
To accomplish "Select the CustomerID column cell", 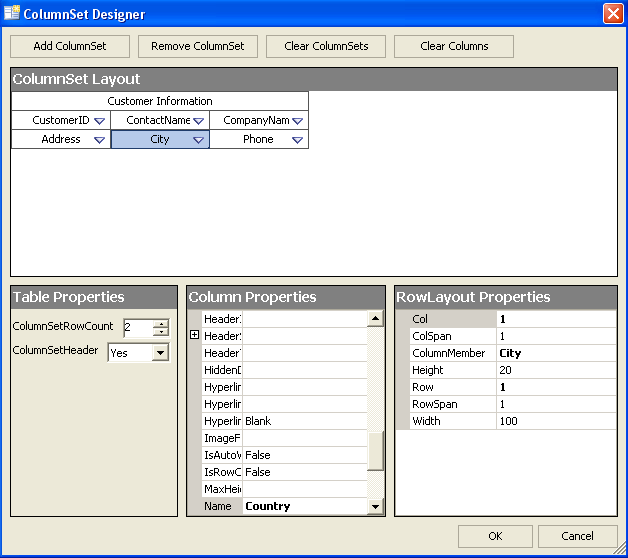I will point(61,120).
